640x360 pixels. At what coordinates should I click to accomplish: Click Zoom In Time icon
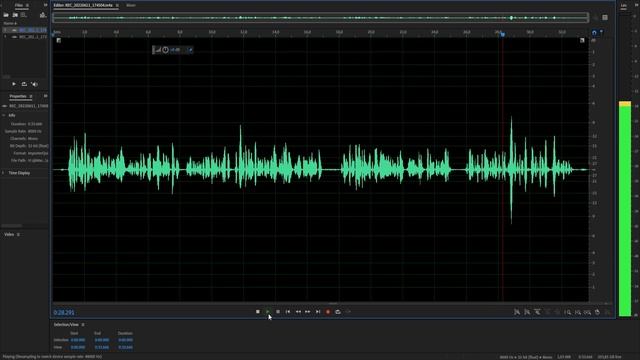coord(537,312)
